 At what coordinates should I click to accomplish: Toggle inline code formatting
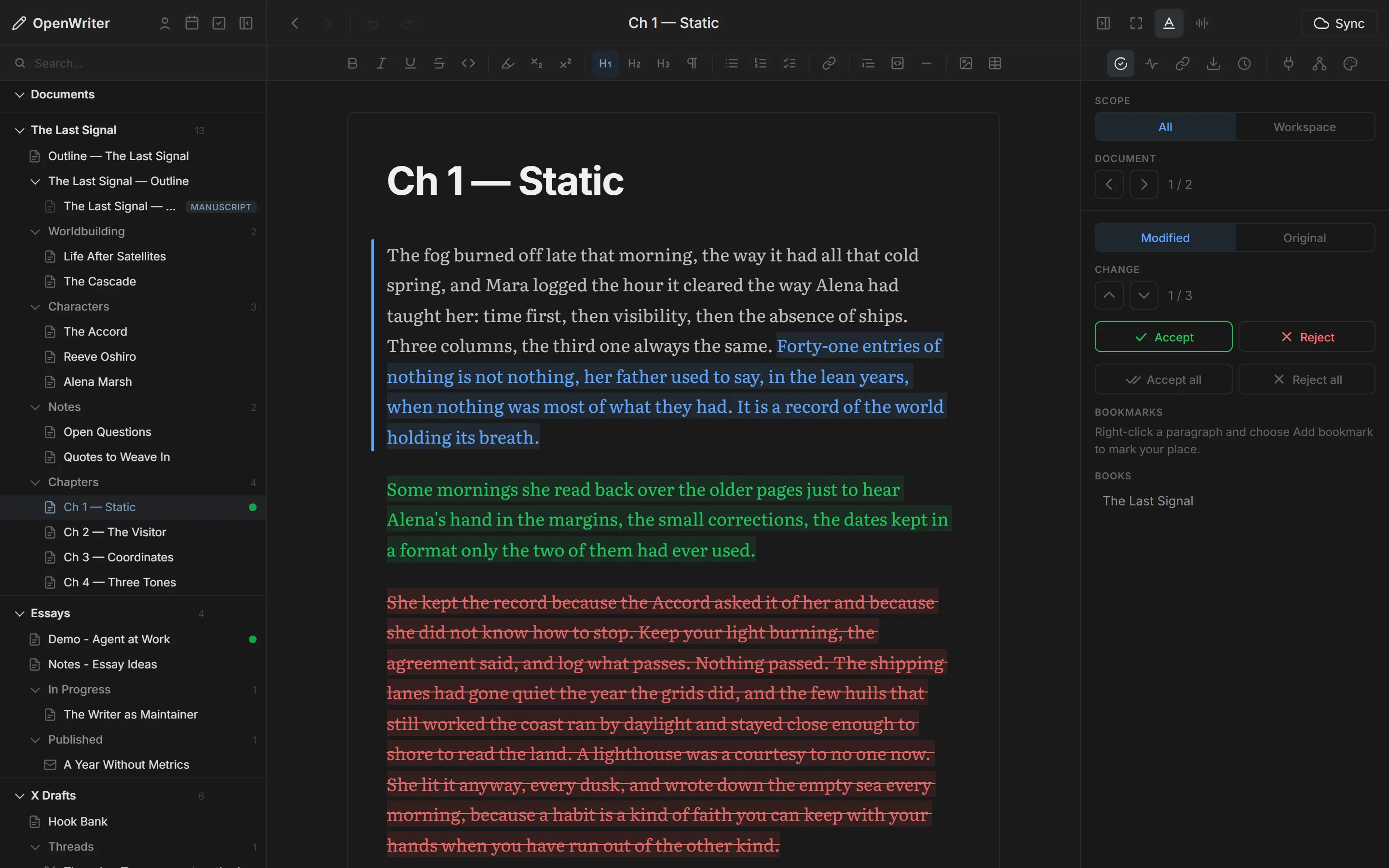point(468,63)
